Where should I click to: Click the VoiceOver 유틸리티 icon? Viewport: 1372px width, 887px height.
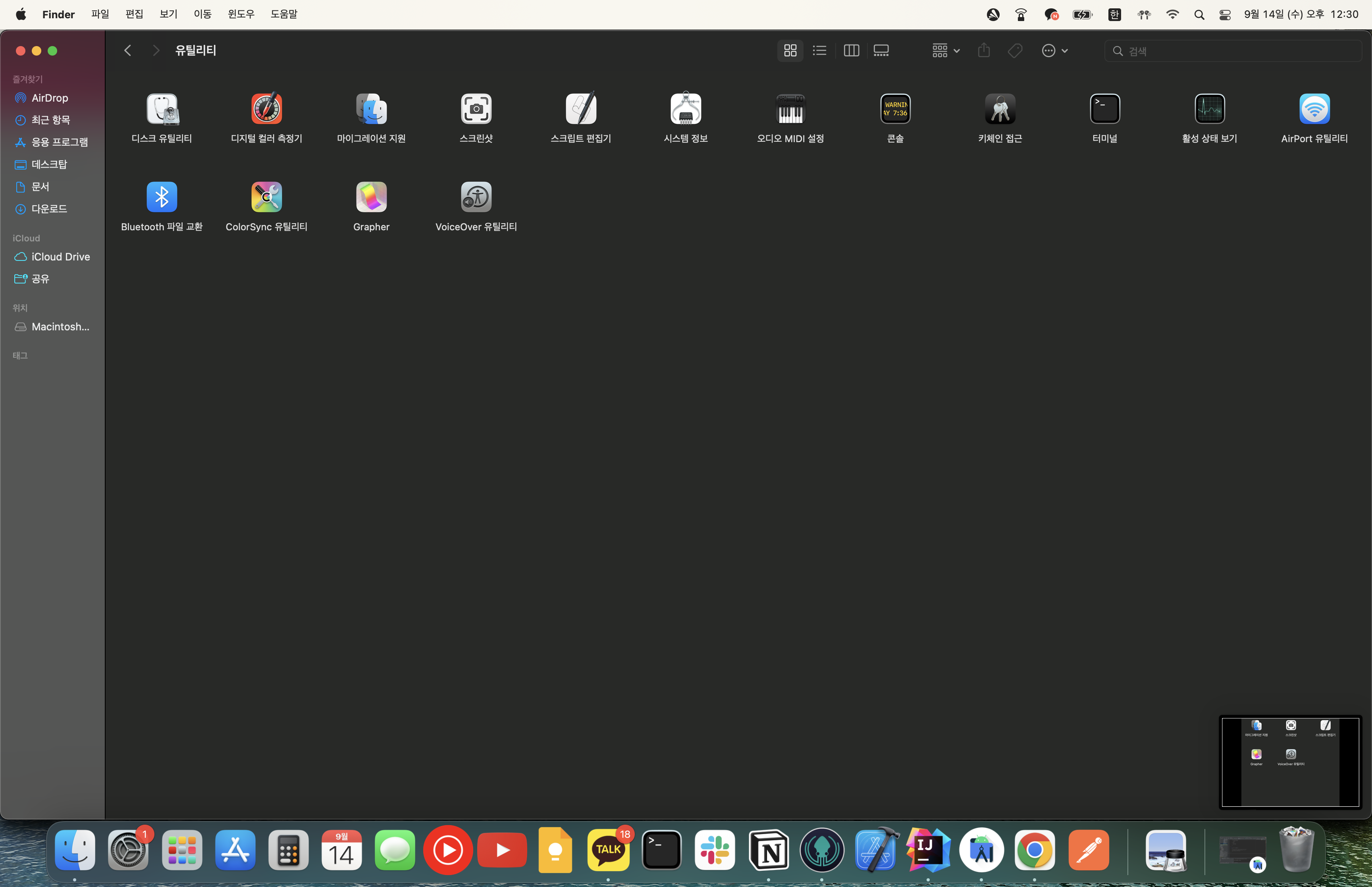(x=476, y=198)
